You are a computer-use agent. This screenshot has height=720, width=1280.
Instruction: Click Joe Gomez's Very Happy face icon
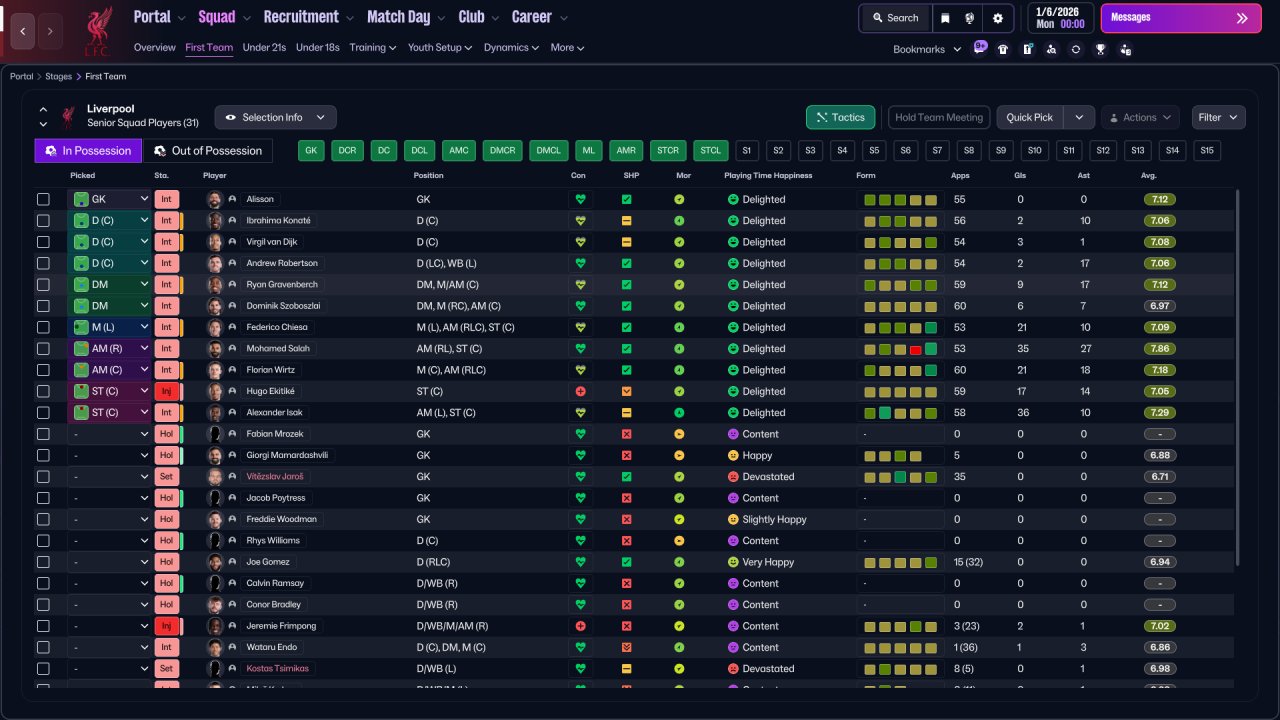(x=732, y=562)
